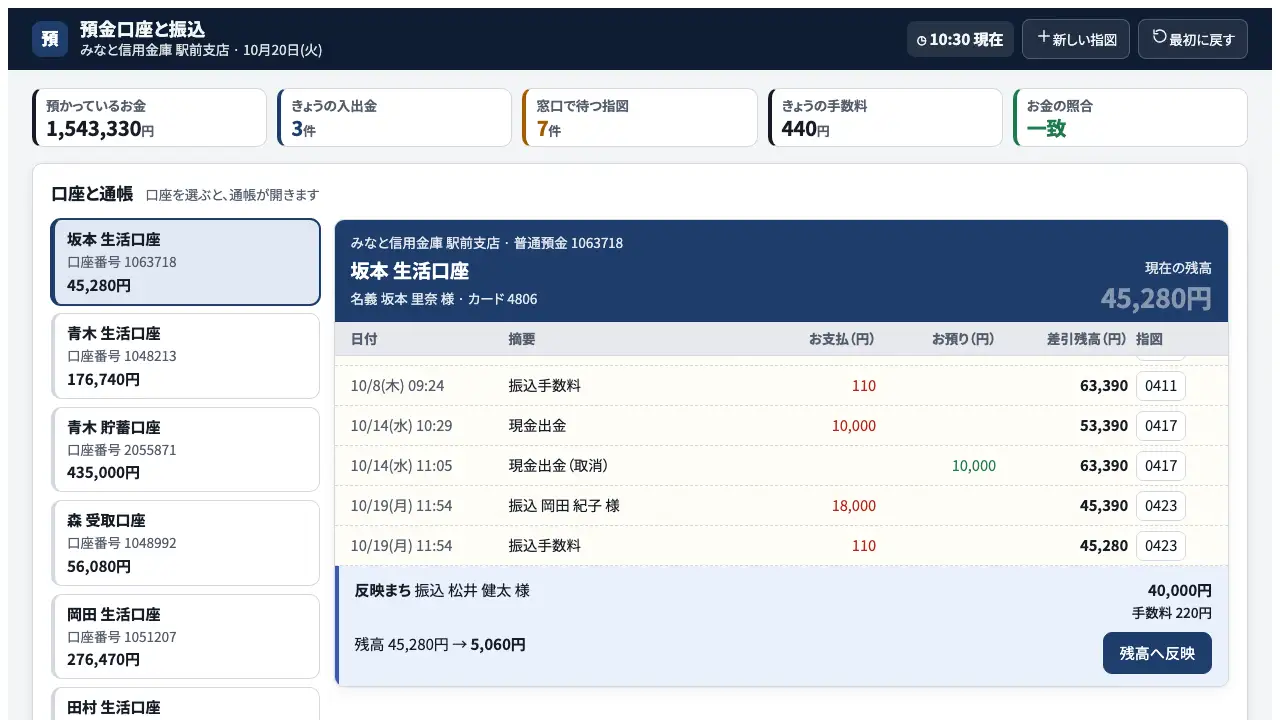Click the 預 app logo icon
Image resolution: width=1280 pixels, height=720 pixels.
50,39
